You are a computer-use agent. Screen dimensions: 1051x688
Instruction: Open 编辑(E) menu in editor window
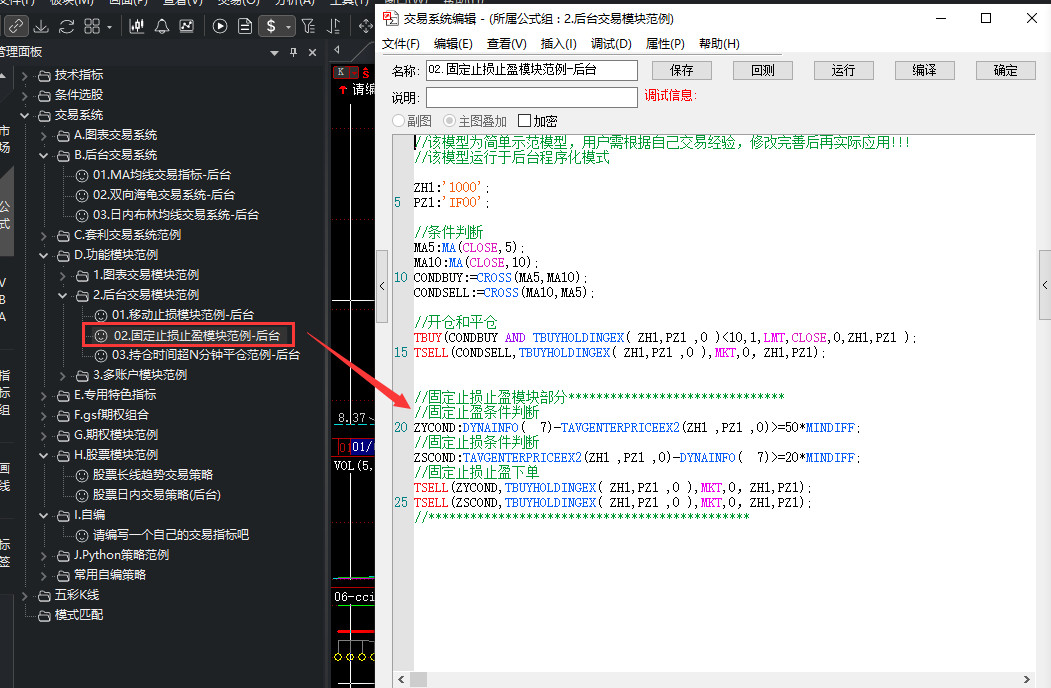(453, 44)
